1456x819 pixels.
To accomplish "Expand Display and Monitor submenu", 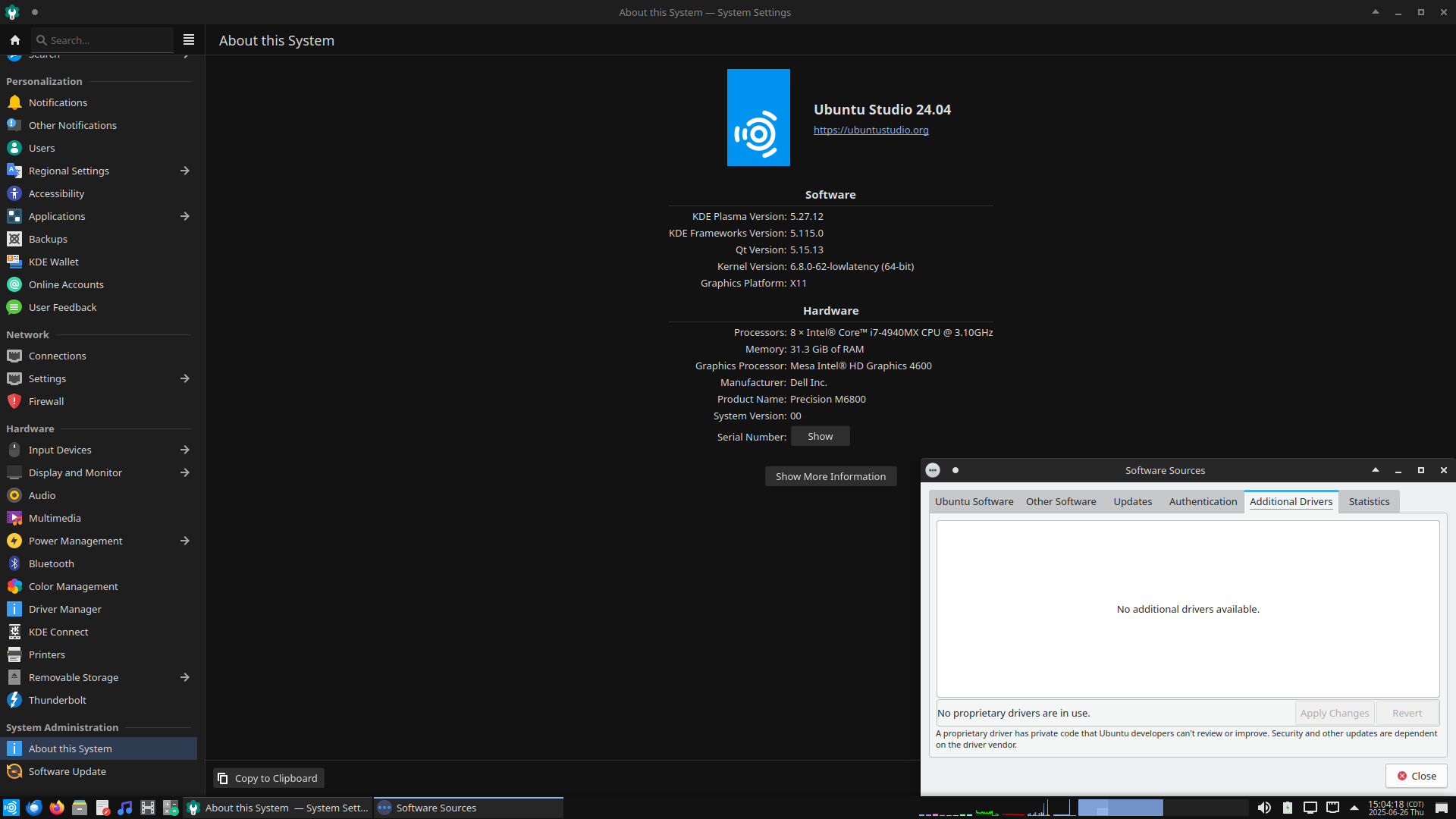I will point(185,472).
